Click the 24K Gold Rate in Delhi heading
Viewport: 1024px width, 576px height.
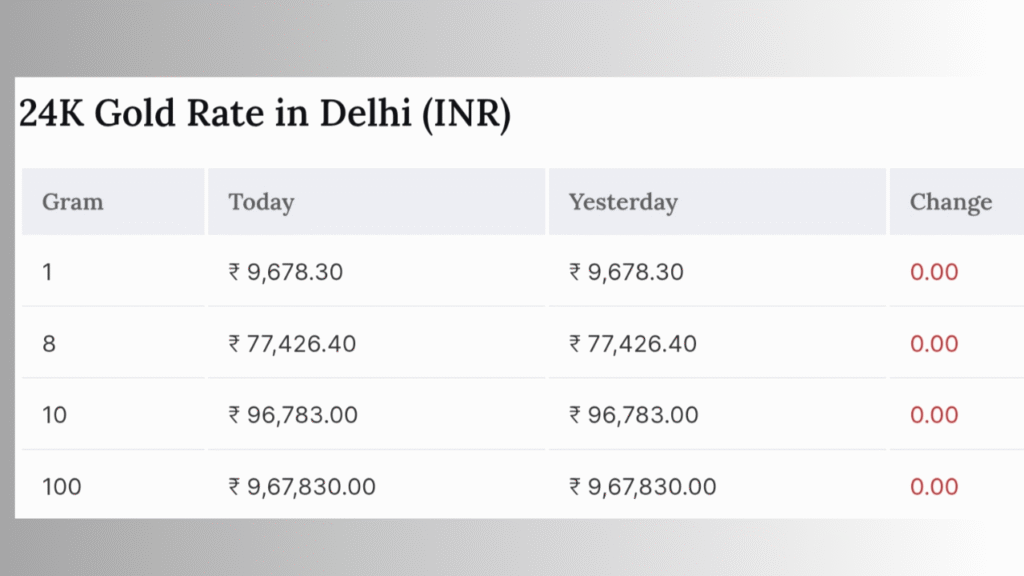pyautogui.click(x=264, y=114)
